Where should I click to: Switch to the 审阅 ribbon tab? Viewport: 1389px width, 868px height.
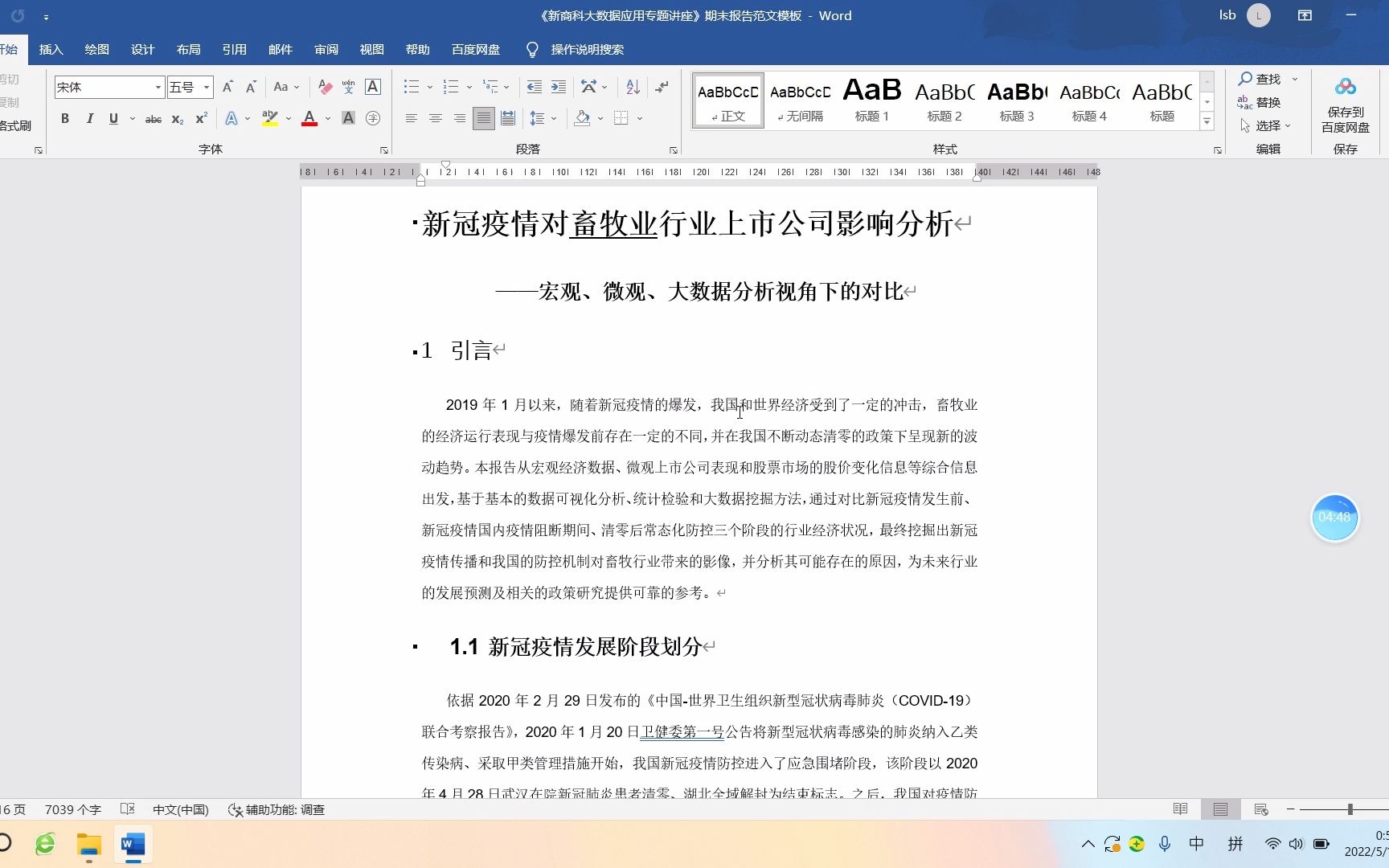coord(326,49)
